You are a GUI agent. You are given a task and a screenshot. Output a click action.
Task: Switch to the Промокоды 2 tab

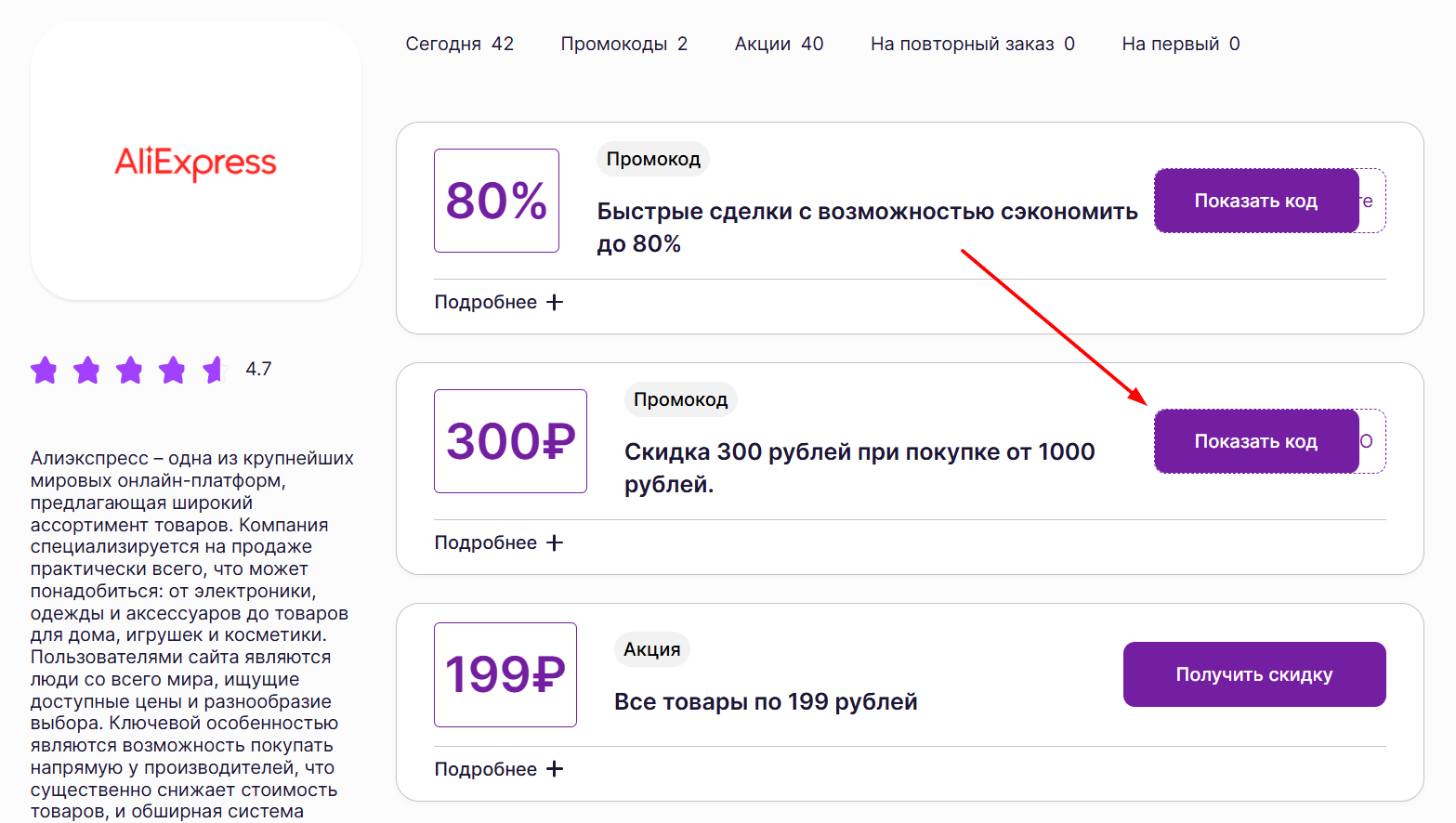point(623,43)
